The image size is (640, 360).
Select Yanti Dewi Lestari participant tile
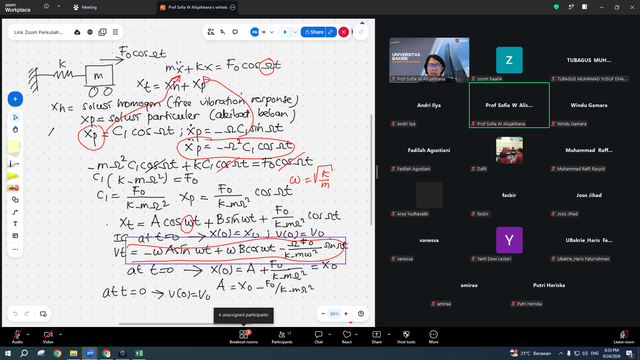point(509,240)
